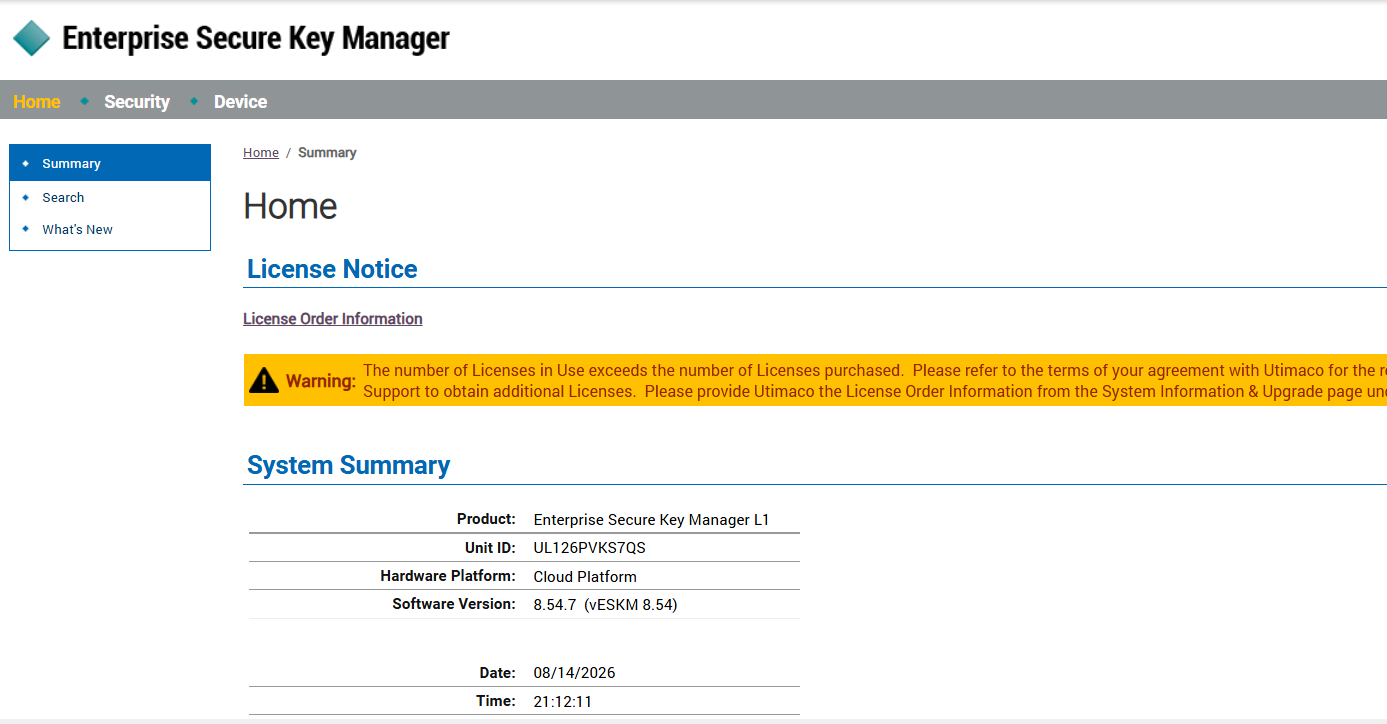Image resolution: width=1387 pixels, height=724 pixels.
Task: Click the Unit ID value UL126PVKS7QS
Action: [590, 548]
